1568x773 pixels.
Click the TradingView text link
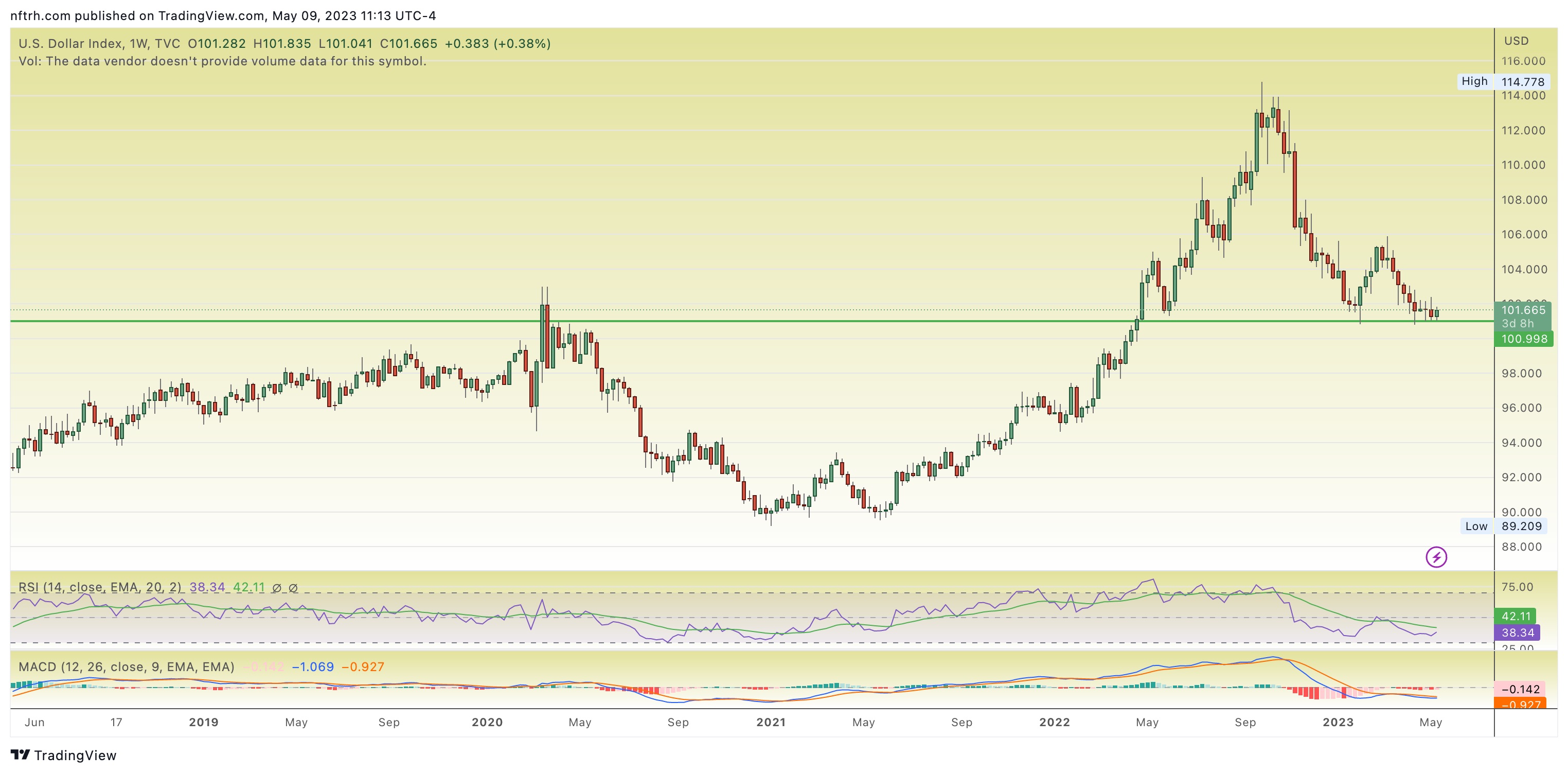tap(75, 756)
